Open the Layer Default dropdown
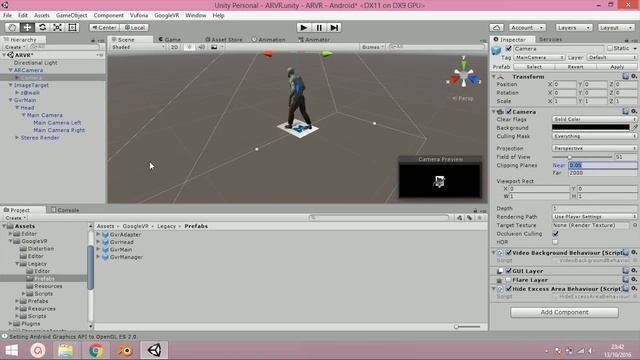The width and height of the screenshot is (640, 360). click(x=611, y=58)
